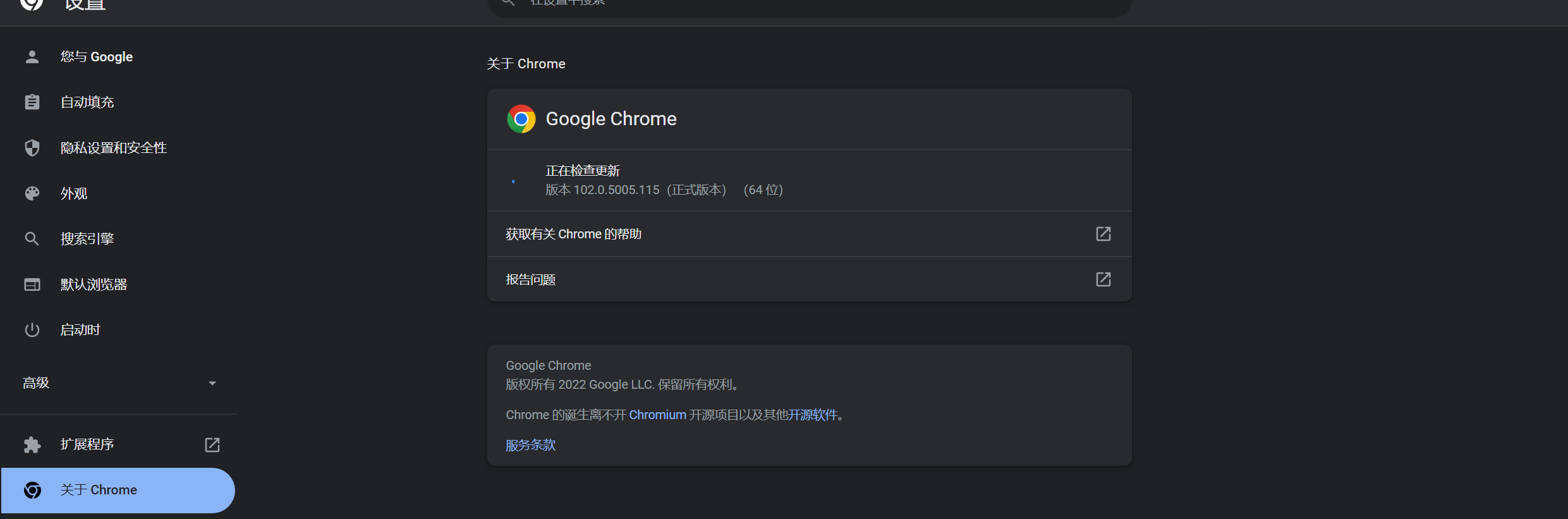The height and width of the screenshot is (519, 1568).
Task: Click the person icon beside 您与 Google
Action: click(32, 57)
